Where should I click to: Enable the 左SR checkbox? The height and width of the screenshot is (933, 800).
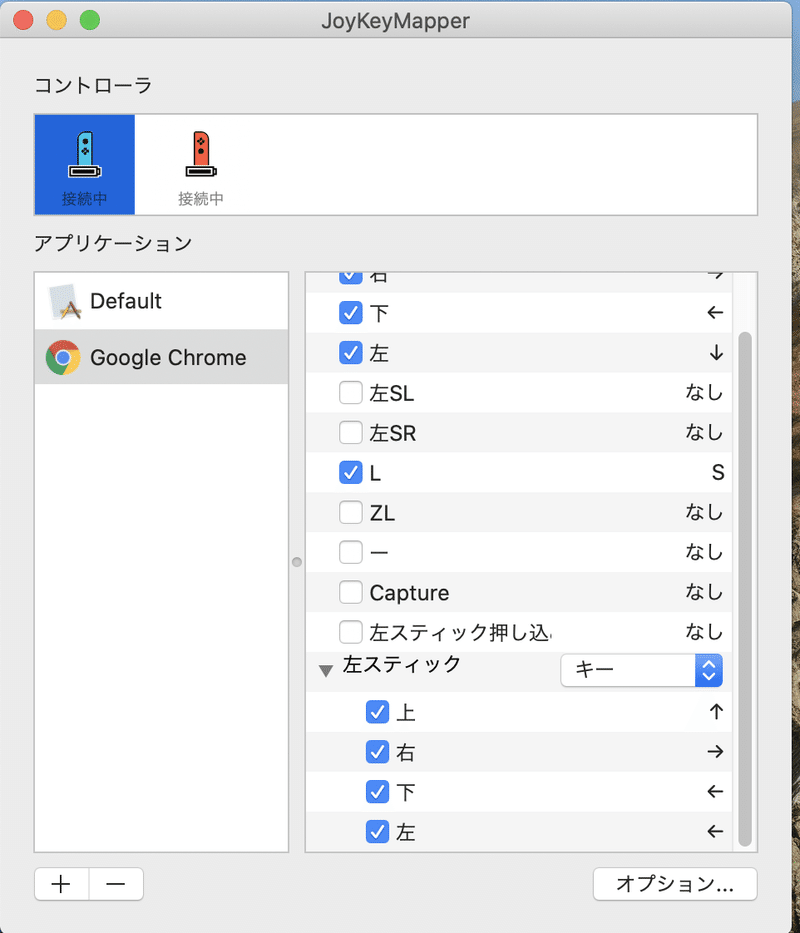[x=351, y=433]
